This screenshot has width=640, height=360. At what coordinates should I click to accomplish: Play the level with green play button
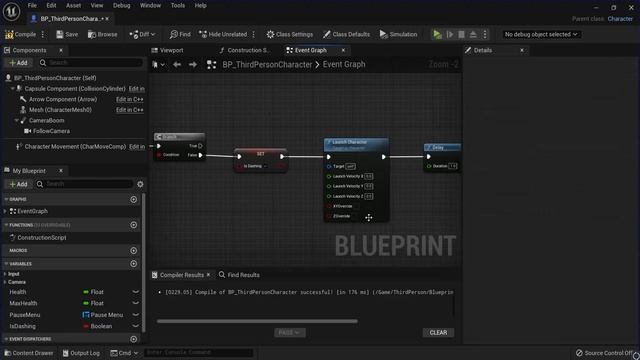click(437, 35)
